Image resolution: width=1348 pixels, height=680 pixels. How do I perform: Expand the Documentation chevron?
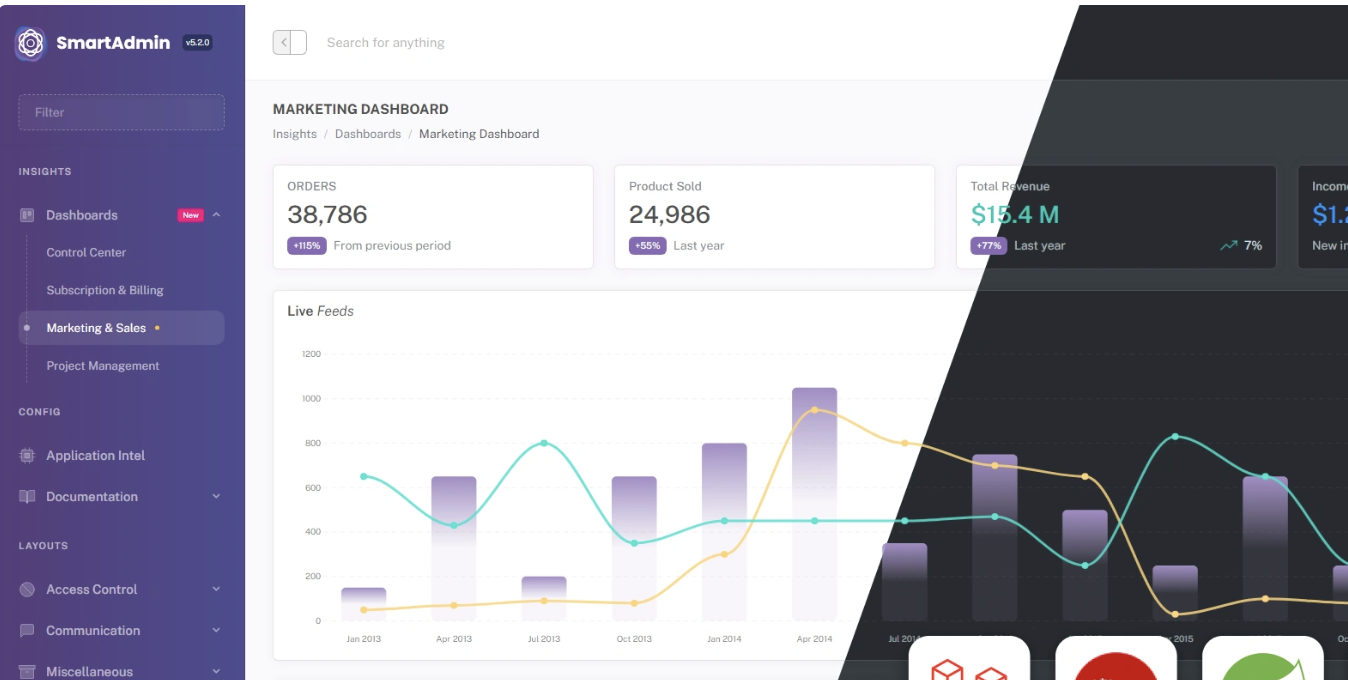click(x=216, y=496)
